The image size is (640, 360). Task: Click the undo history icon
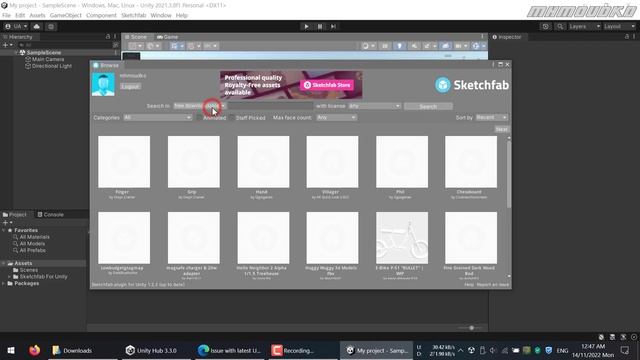[x=546, y=27]
